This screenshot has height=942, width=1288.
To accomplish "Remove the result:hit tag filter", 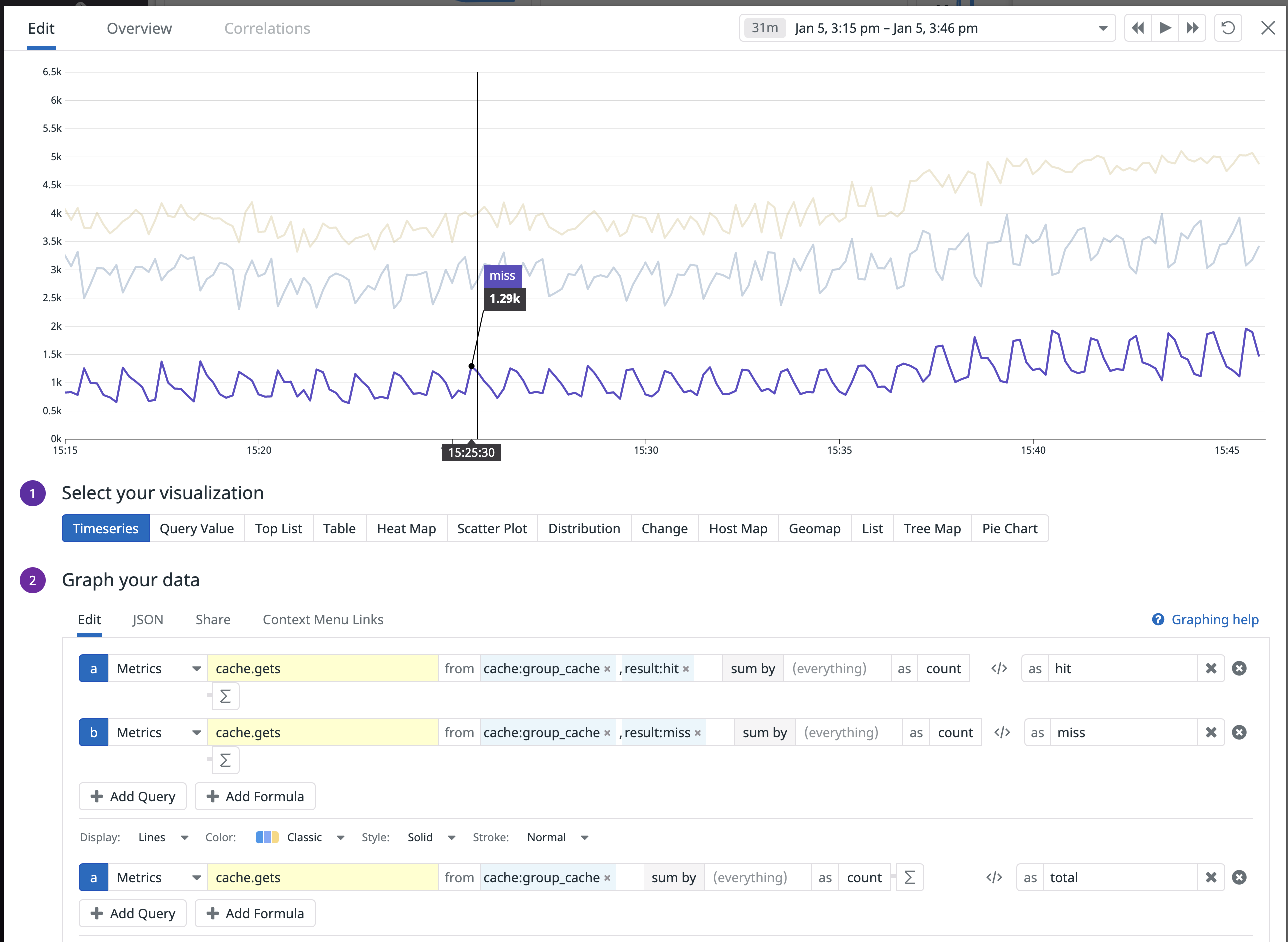I will click(x=686, y=669).
